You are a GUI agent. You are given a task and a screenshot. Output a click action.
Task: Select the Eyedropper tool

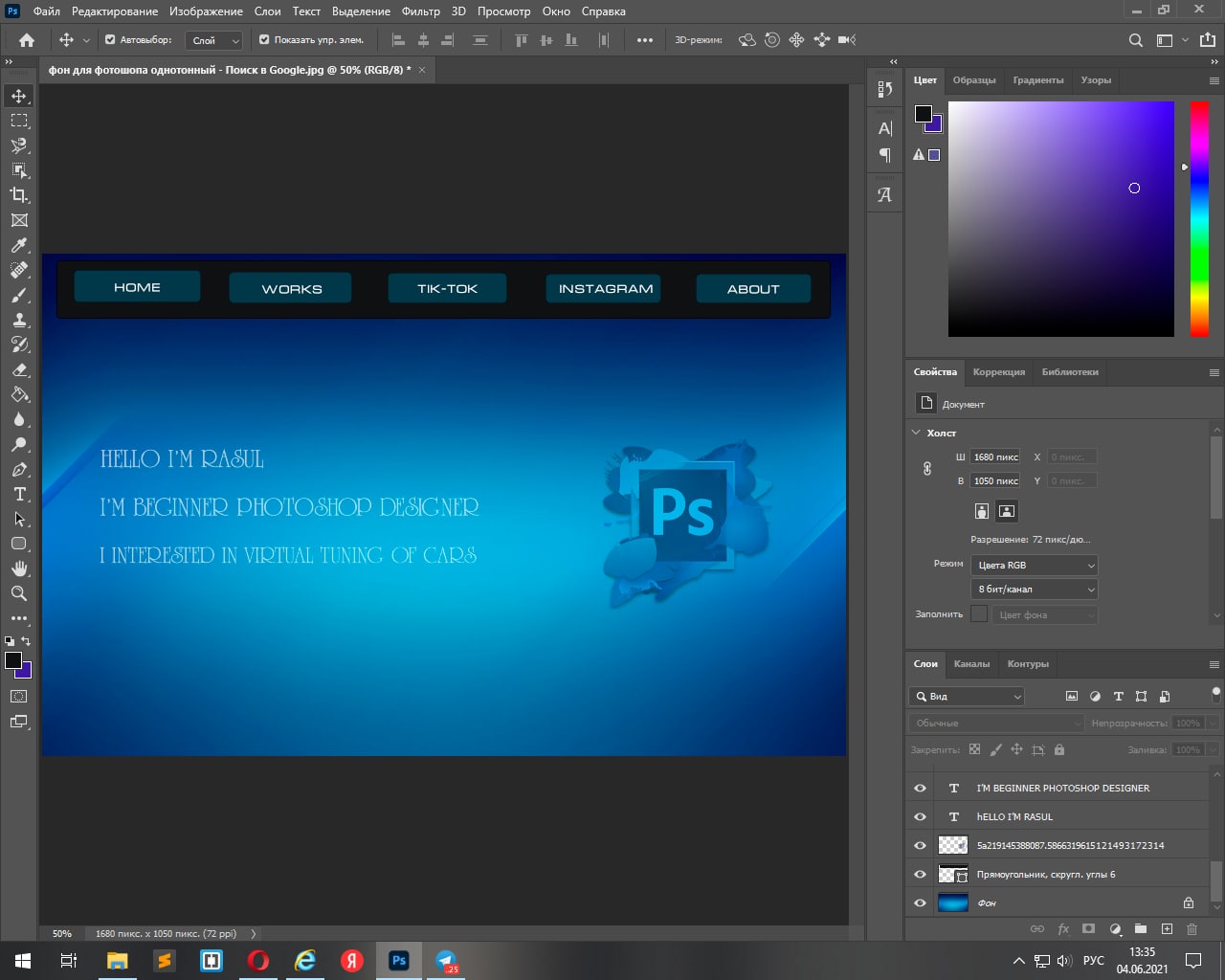point(19,245)
